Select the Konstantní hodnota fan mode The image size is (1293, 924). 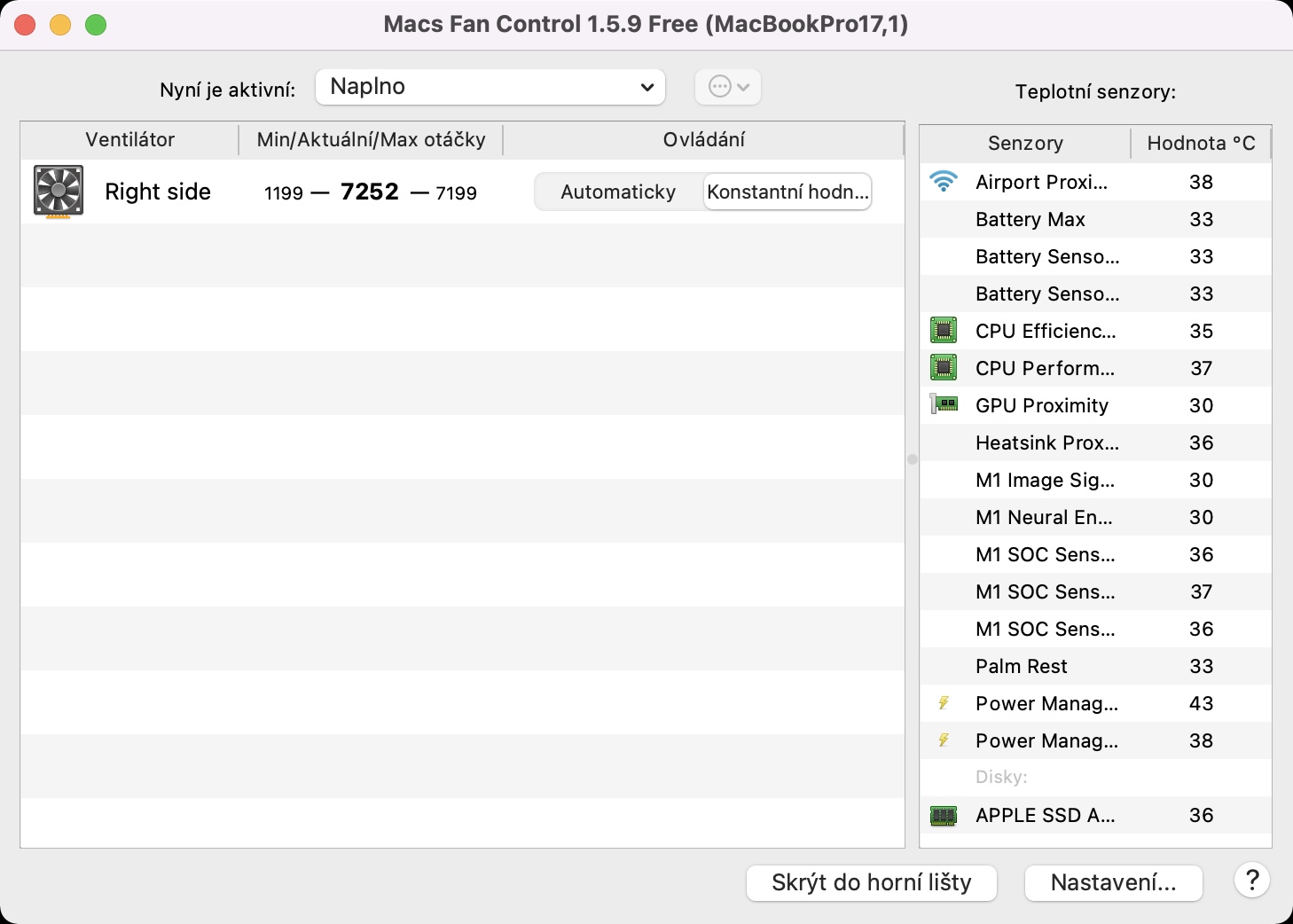point(788,192)
